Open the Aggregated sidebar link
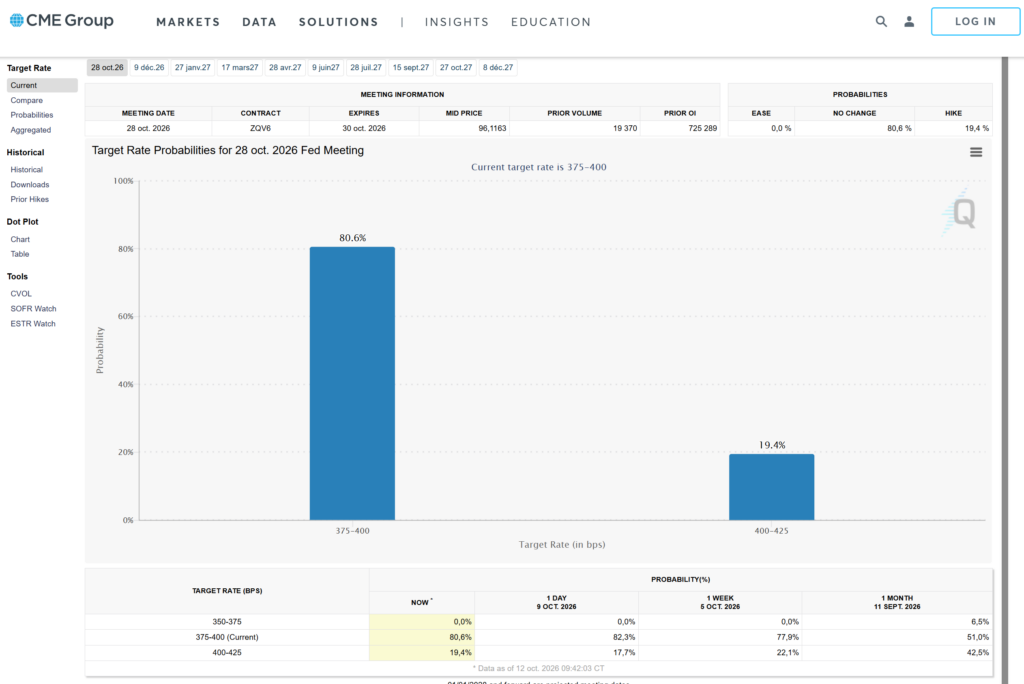This screenshot has height=684, width=1024. coord(31,130)
